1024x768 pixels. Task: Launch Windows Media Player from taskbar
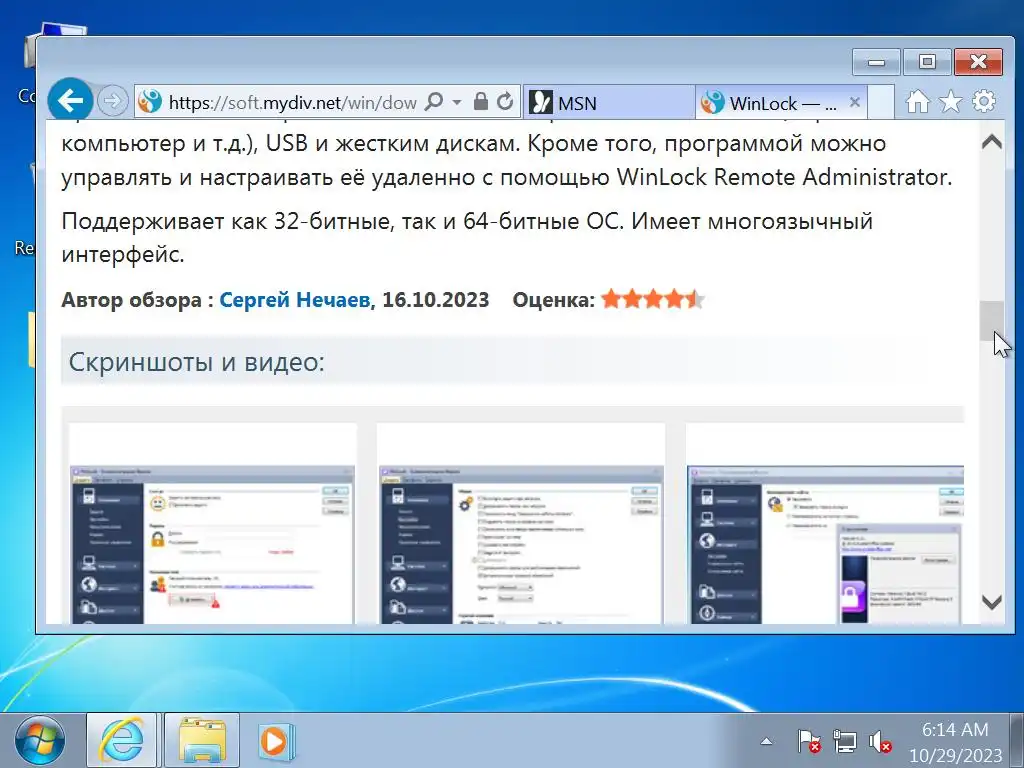point(275,742)
